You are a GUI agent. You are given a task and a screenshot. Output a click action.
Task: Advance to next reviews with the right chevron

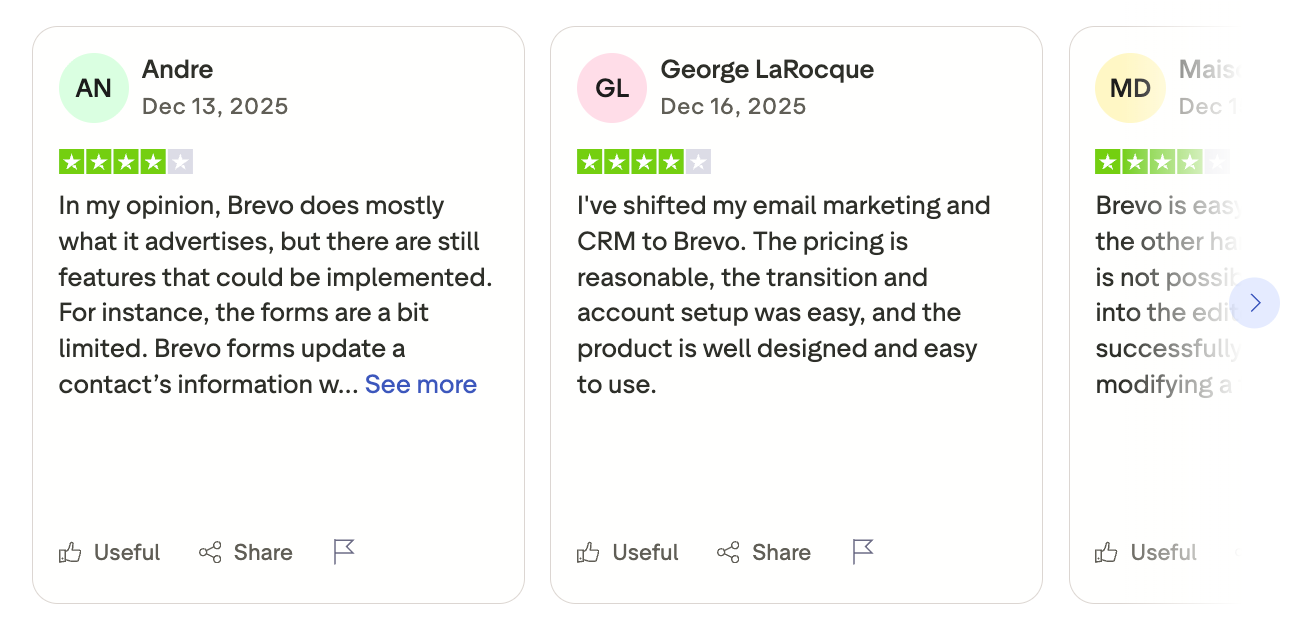tap(1255, 303)
